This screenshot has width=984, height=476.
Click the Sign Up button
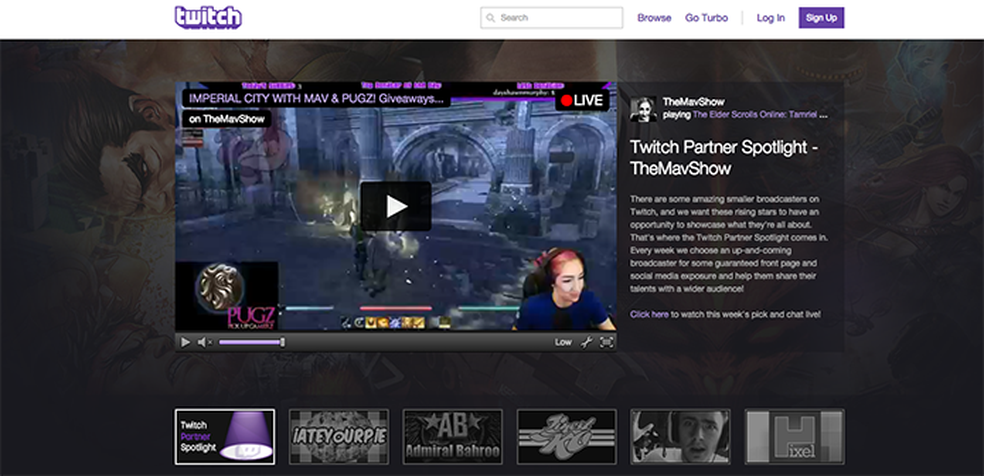821,18
